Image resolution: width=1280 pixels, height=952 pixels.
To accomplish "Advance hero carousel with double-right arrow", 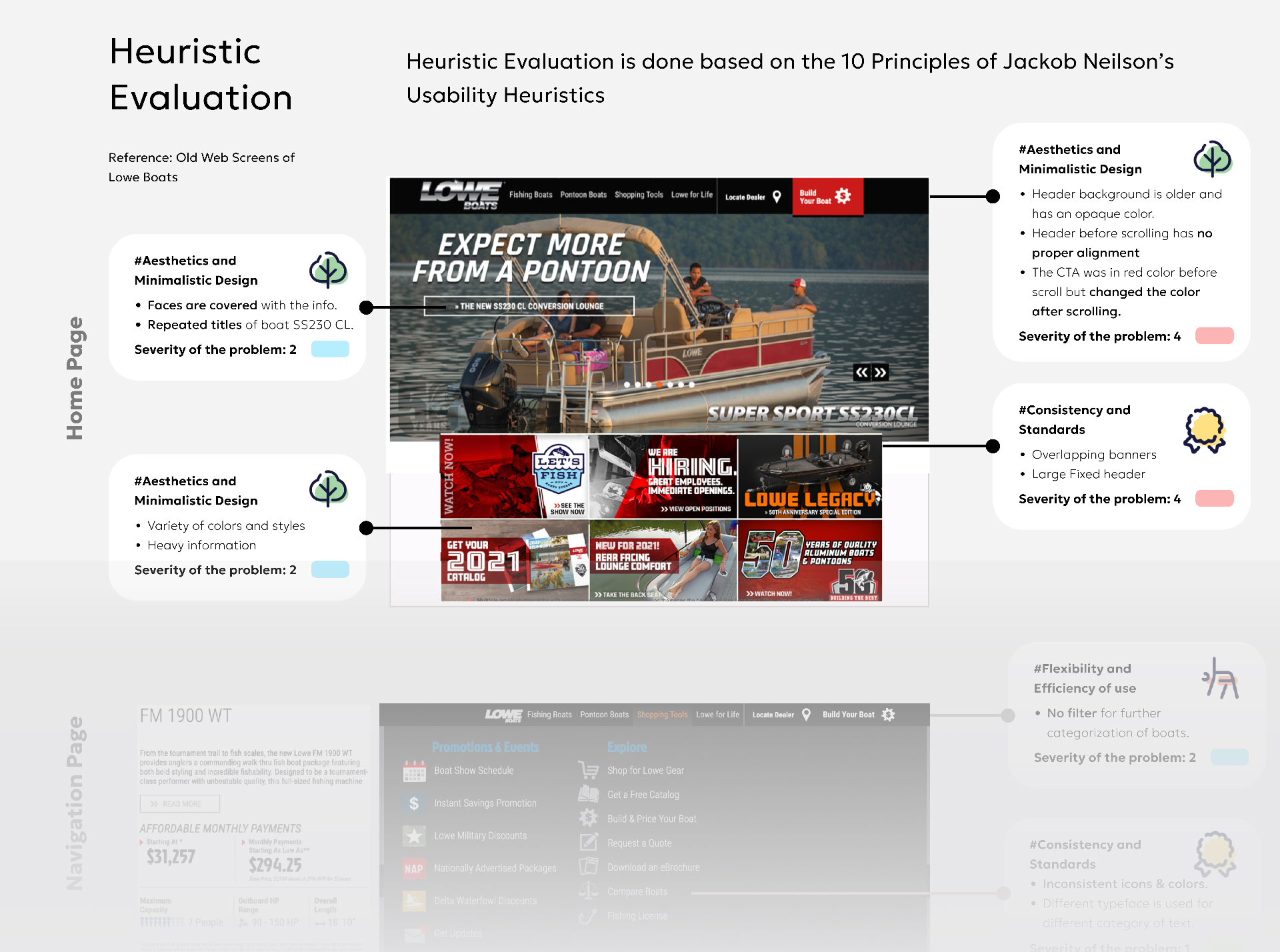I will [x=880, y=373].
